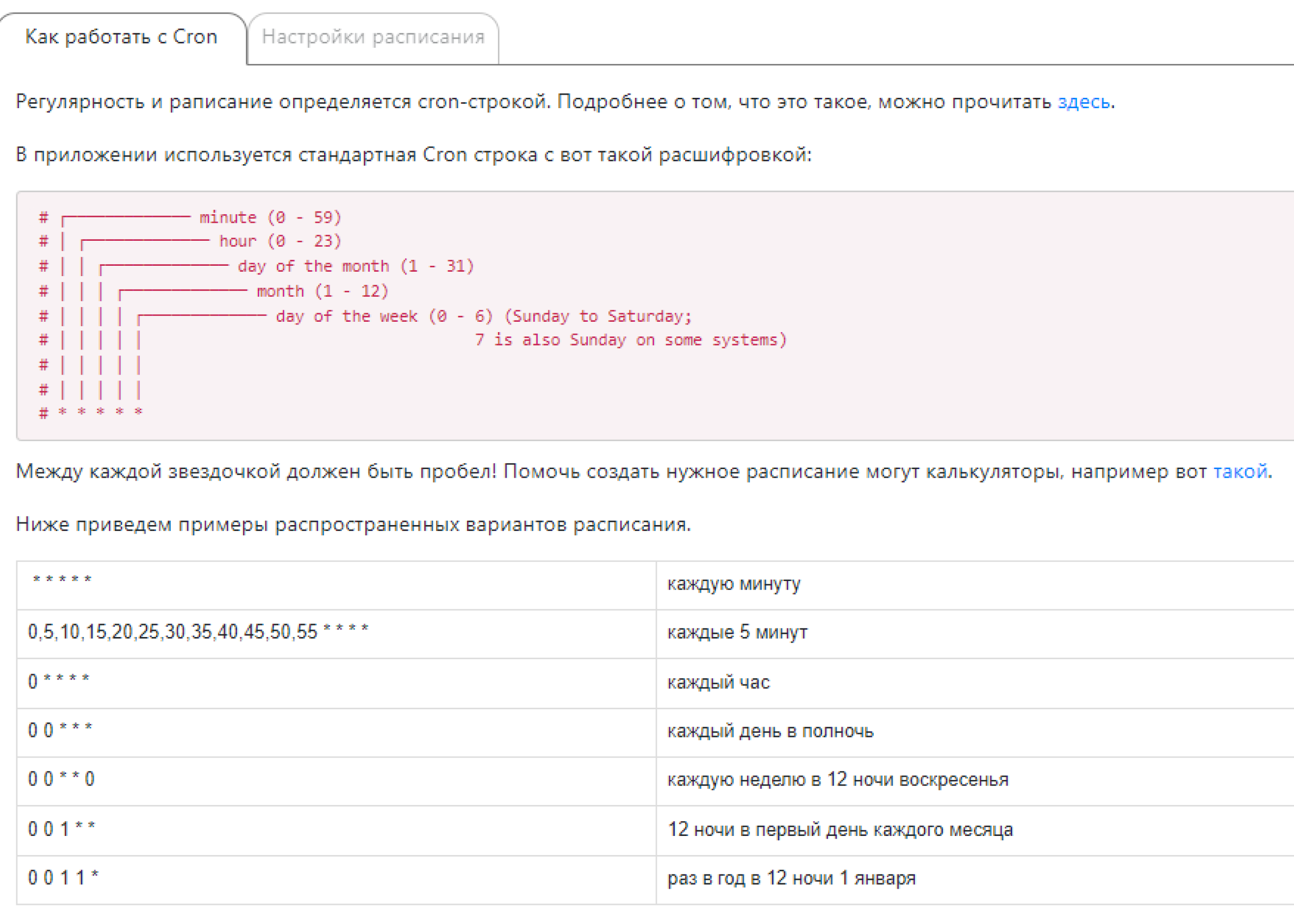Follow the 'здесь' cron info link

pos(1083,102)
